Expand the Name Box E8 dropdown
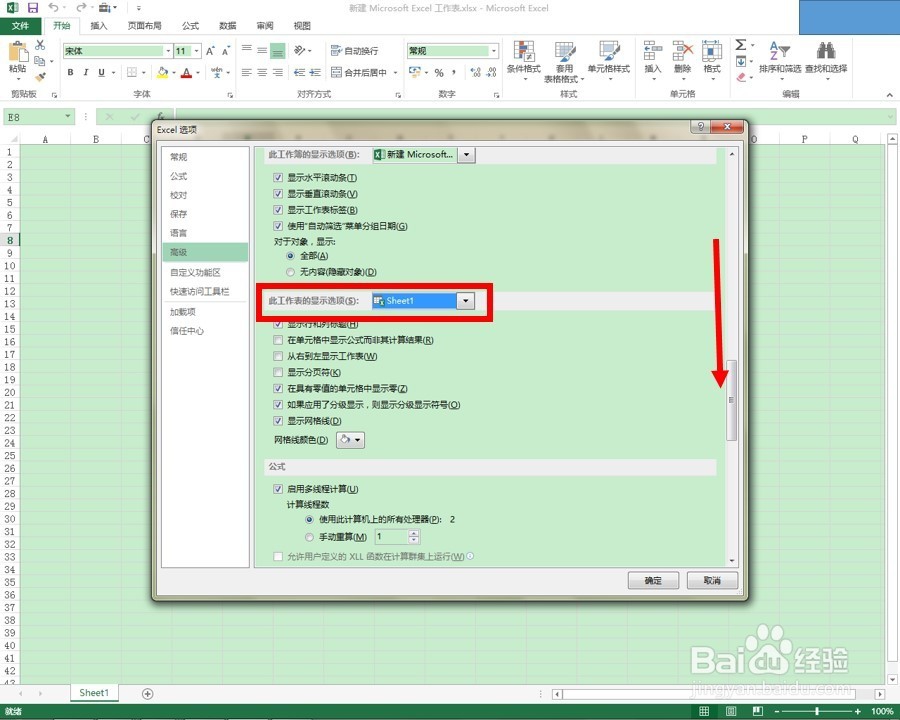The width and height of the screenshot is (900, 720). [x=68, y=117]
